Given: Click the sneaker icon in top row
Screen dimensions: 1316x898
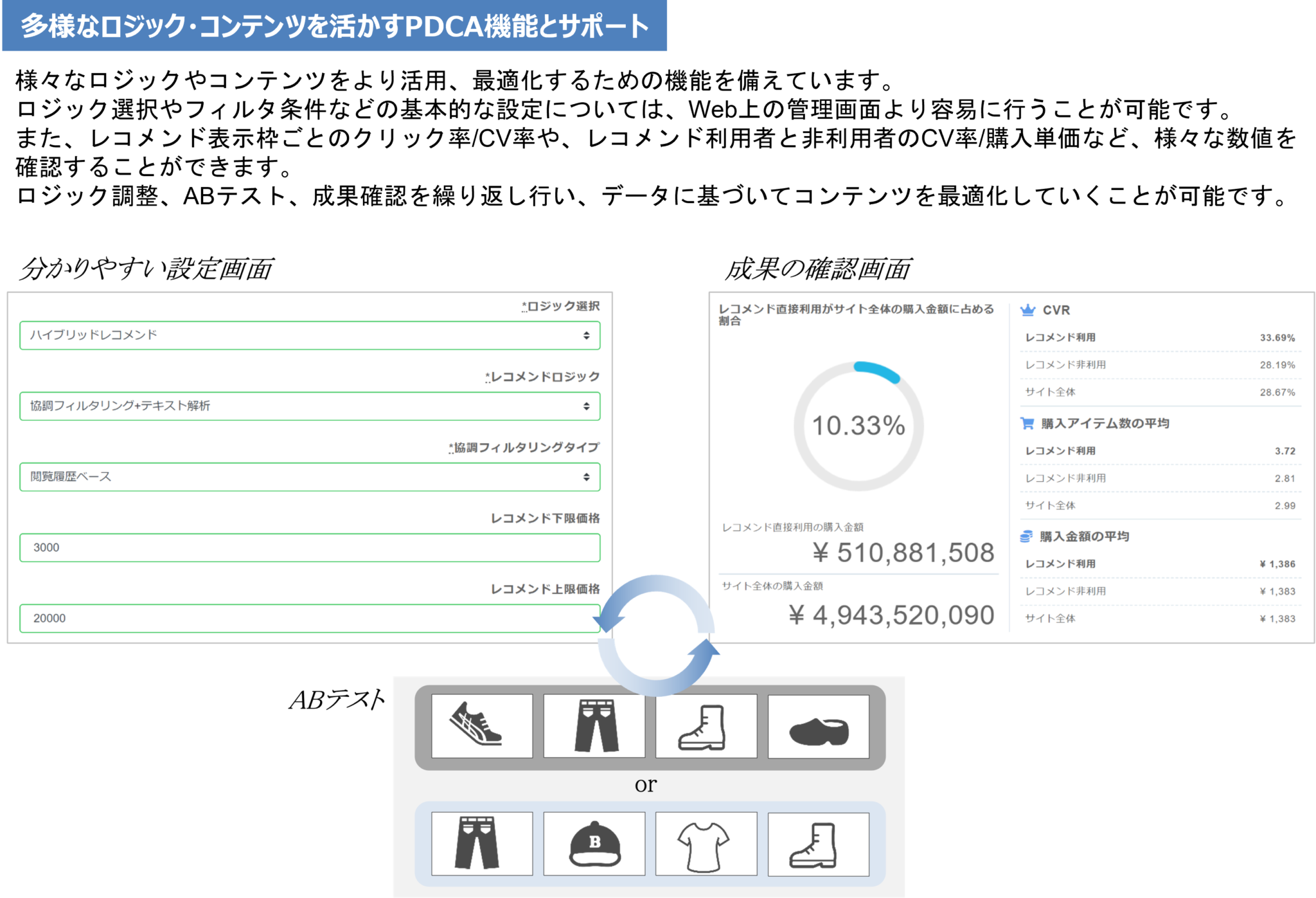Looking at the screenshot, I should pos(481,725).
